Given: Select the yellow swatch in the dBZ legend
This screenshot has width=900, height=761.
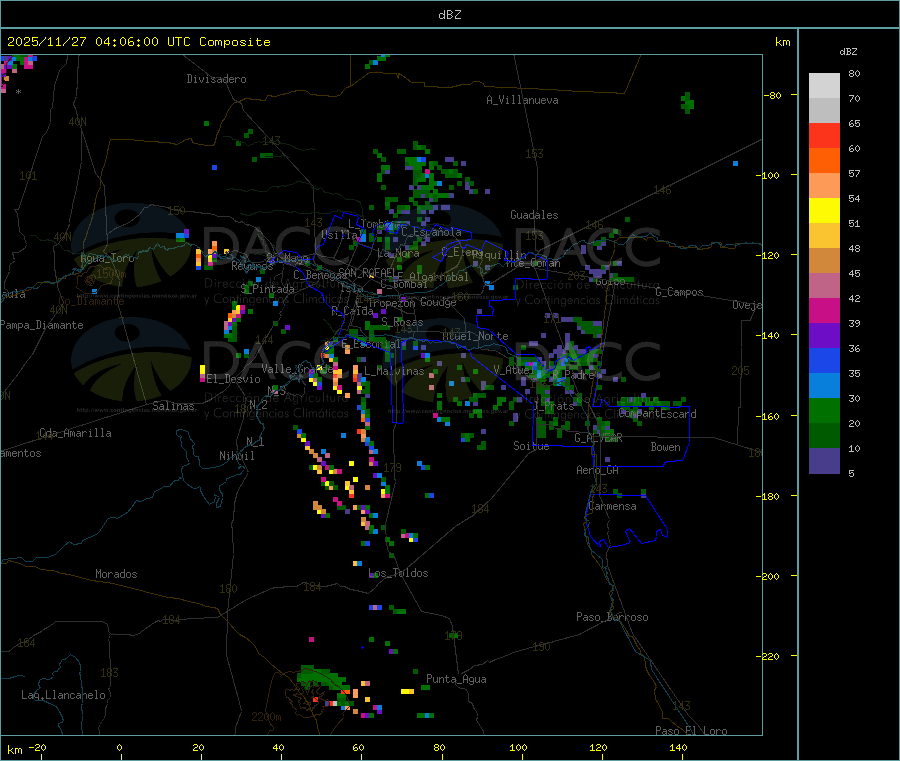Looking at the screenshot, I should point(824,210).
